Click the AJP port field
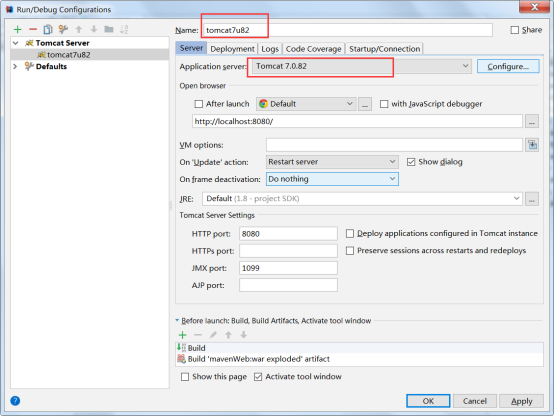Image resolution: width=554 pixels, height=416 pixels. click(288, 285)
